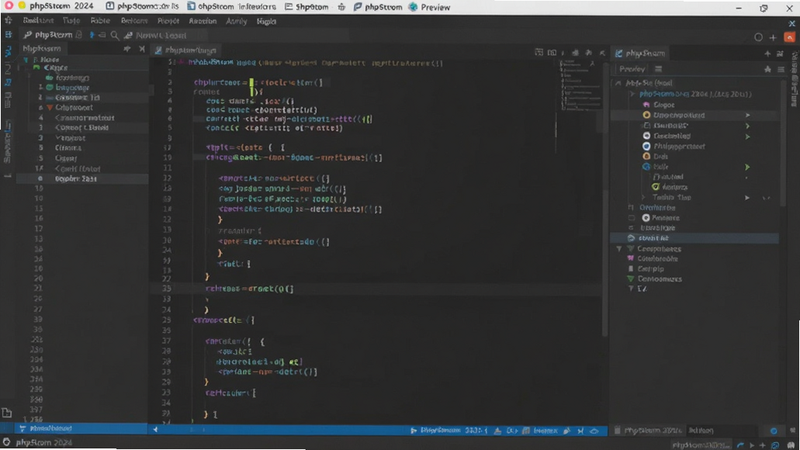
Task: Open the rightmost item in the menu bar
Action: pyautogui.click(x=266, y=21)
